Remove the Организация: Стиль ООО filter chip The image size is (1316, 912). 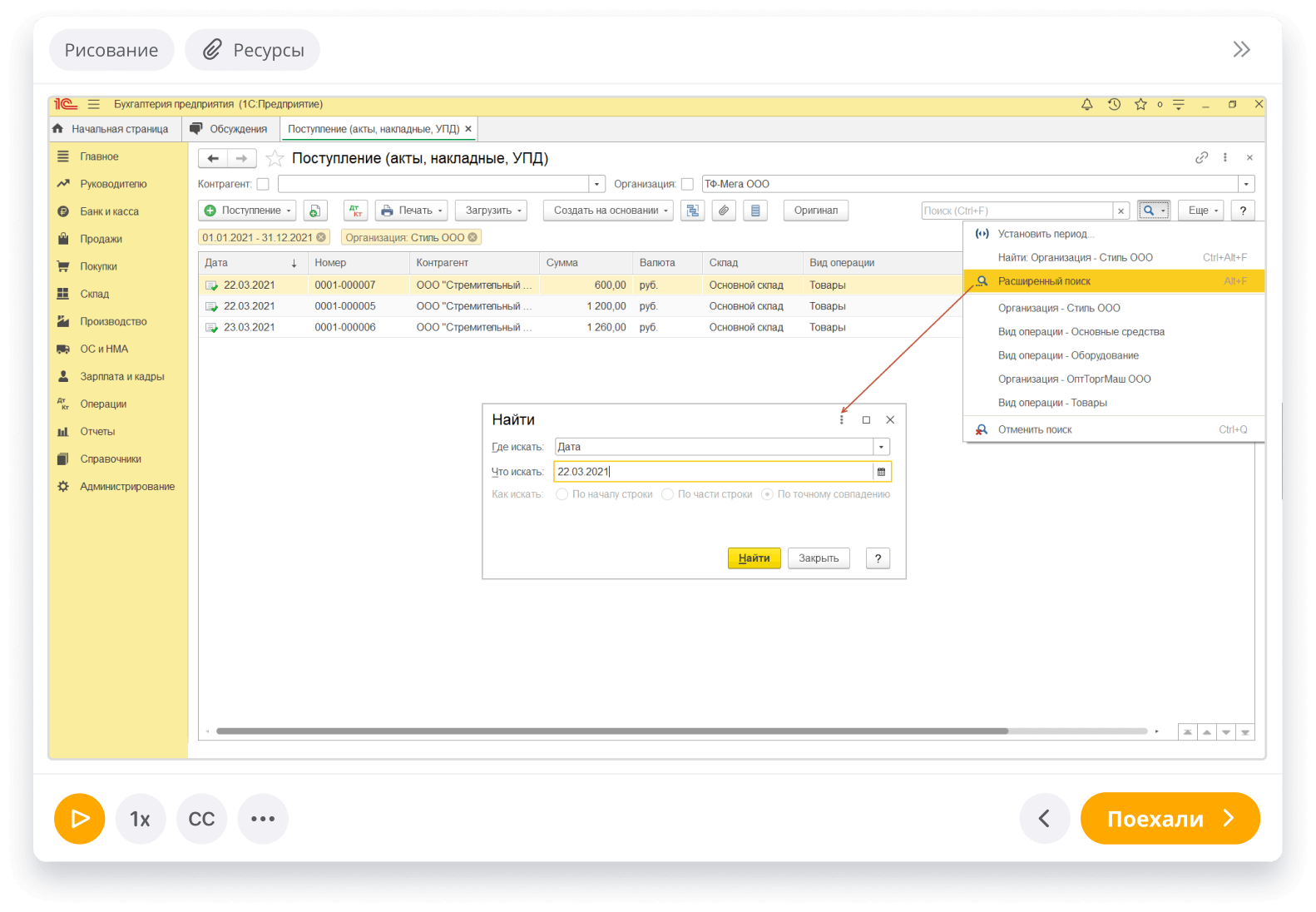click(x=472, y=237)
